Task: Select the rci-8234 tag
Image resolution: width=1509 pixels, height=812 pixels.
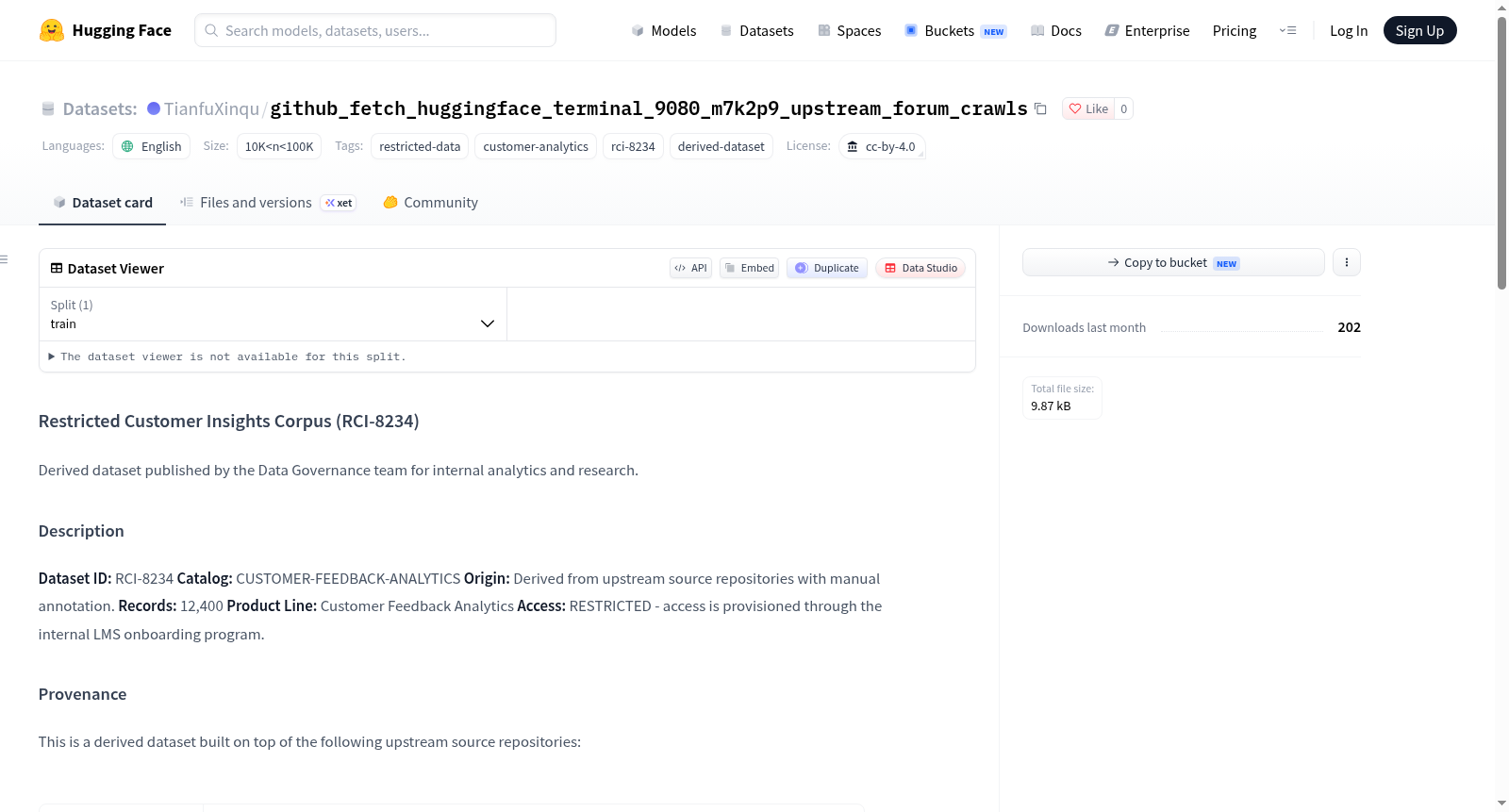Action: (633, 146)
